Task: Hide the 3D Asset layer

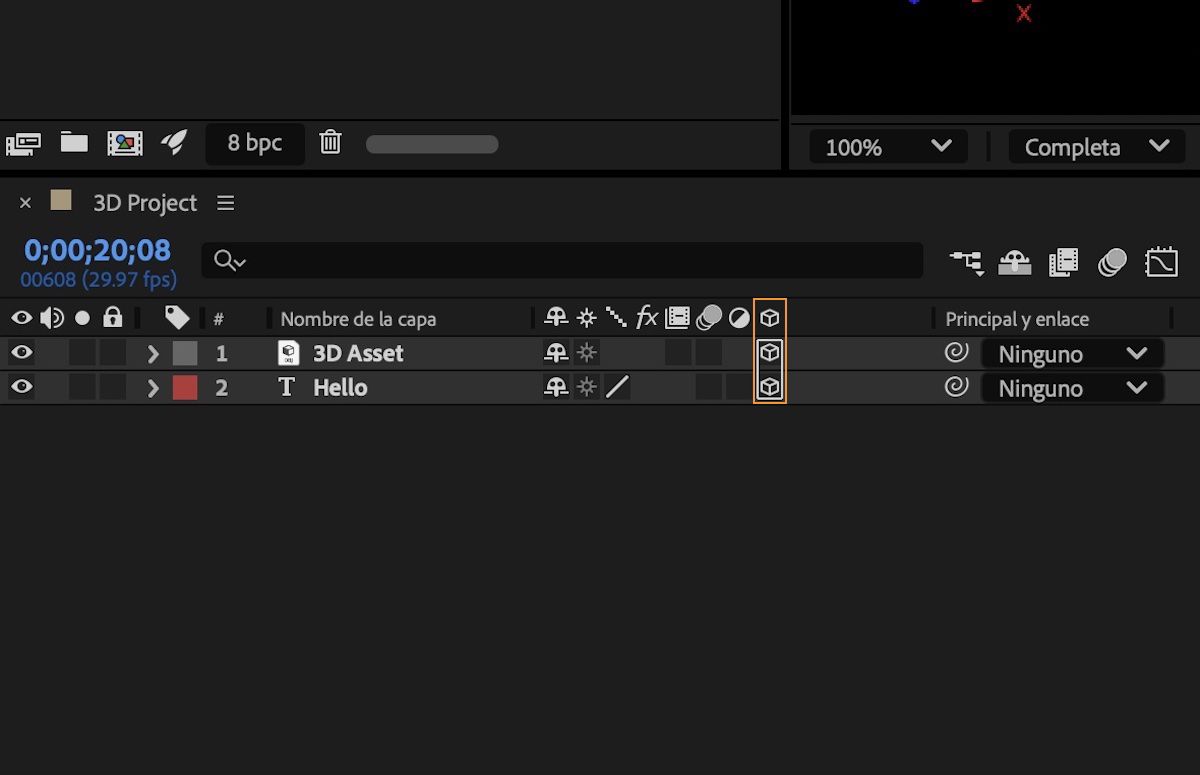Action: (x=21, y=353)
